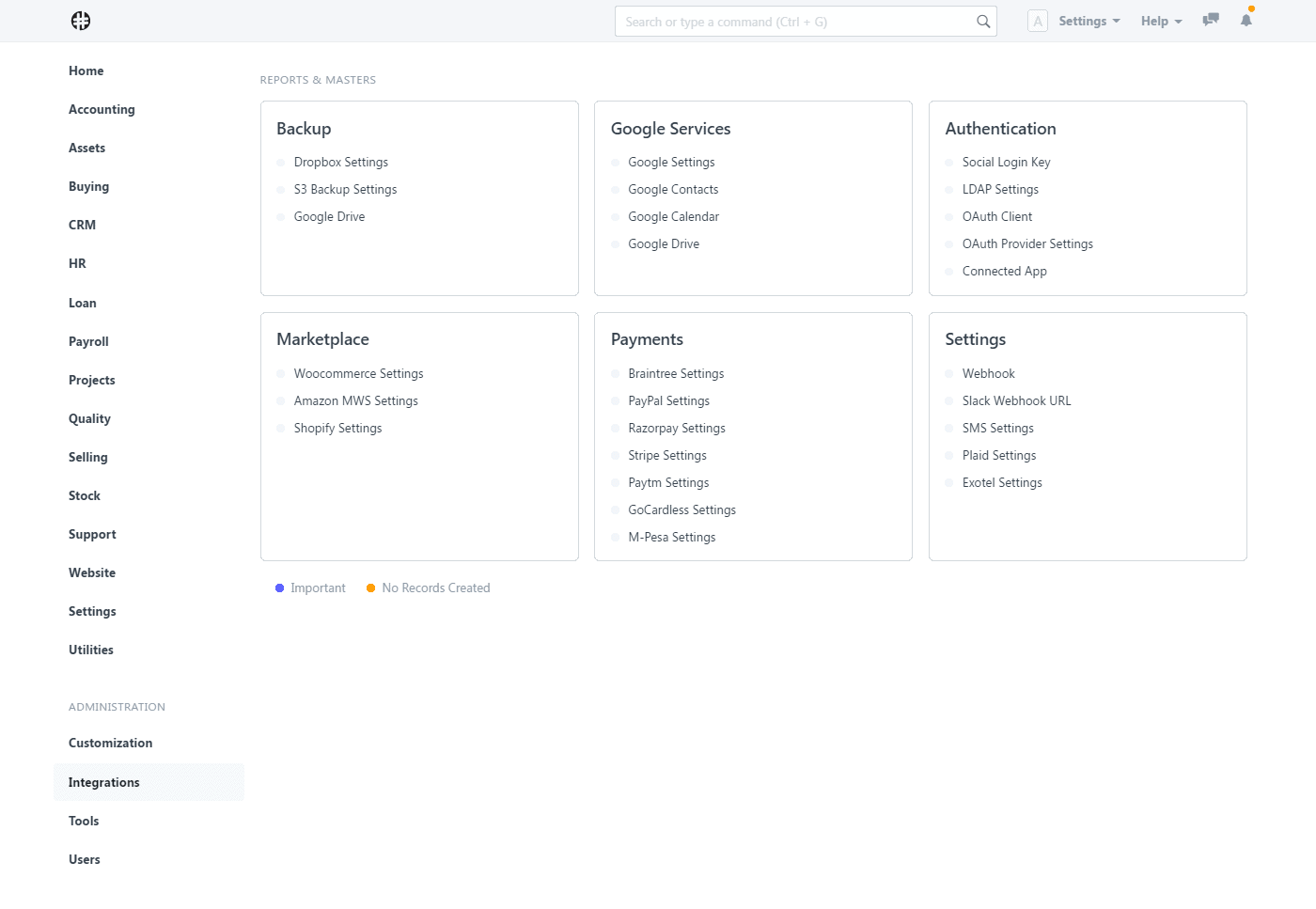Open Google Calendar integration

tap(673, 216)
